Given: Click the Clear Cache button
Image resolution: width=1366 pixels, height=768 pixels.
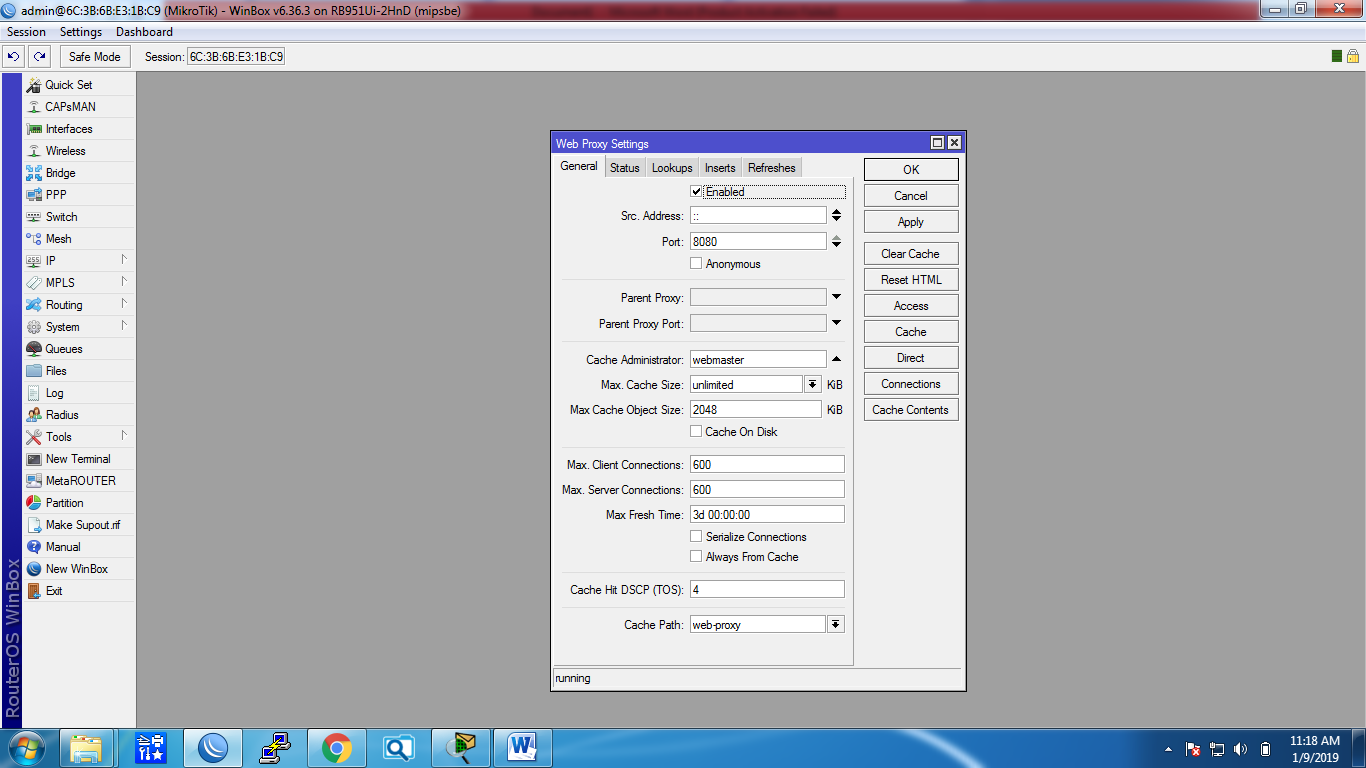Looking at the screenshot, I should click(911, 254).
